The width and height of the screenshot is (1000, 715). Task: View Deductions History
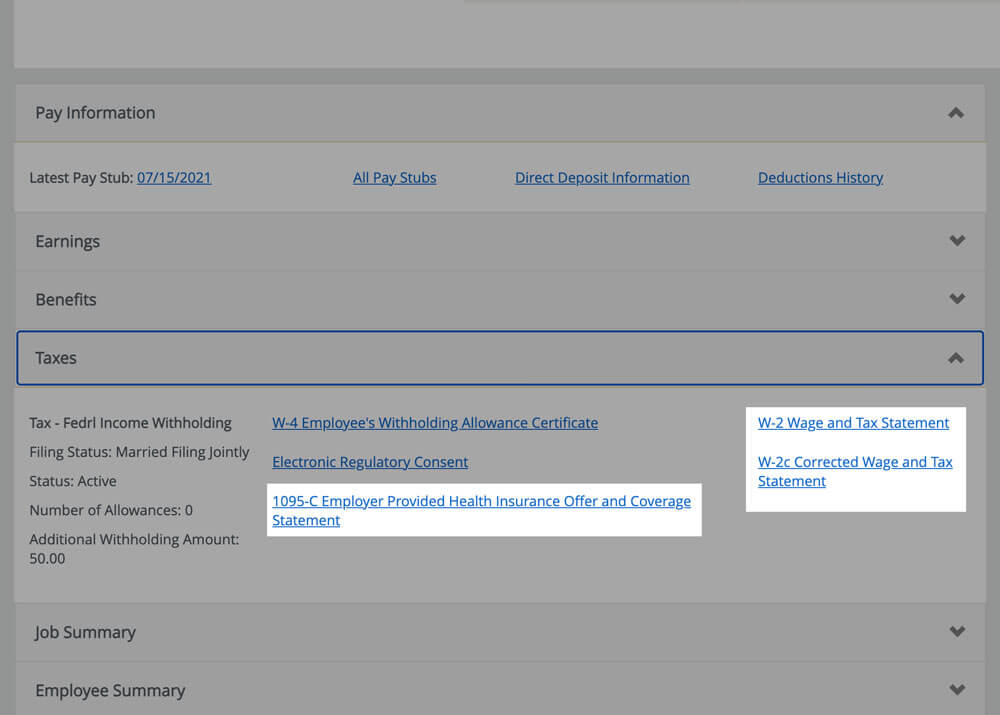(820, 177)
